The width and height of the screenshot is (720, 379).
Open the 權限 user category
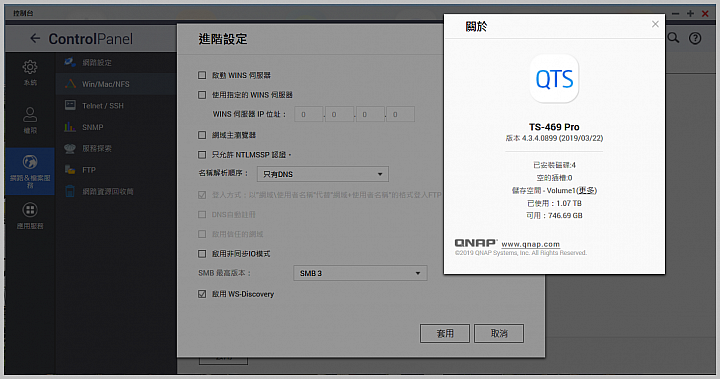click(30, 120)
